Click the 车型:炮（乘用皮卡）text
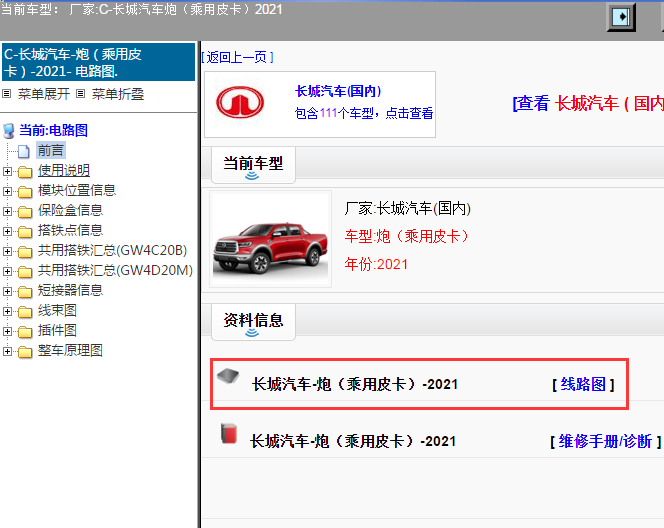This screenshot has width=664, height=528. point(407,236)
